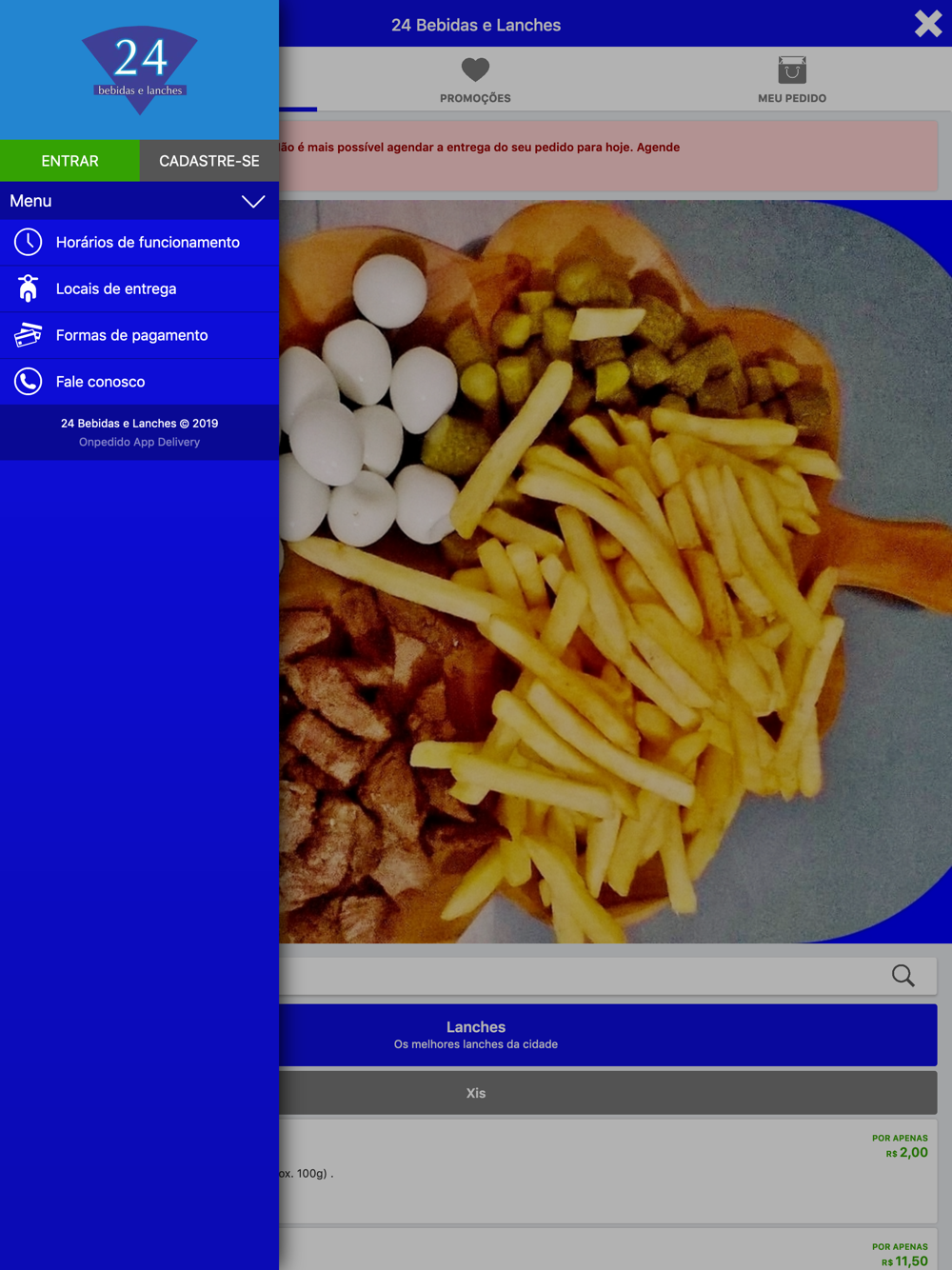Screen dimensions: 952x1270
Task: Click the heart Promoções icon
Action: pyautogui.click(x=475, y=69)
